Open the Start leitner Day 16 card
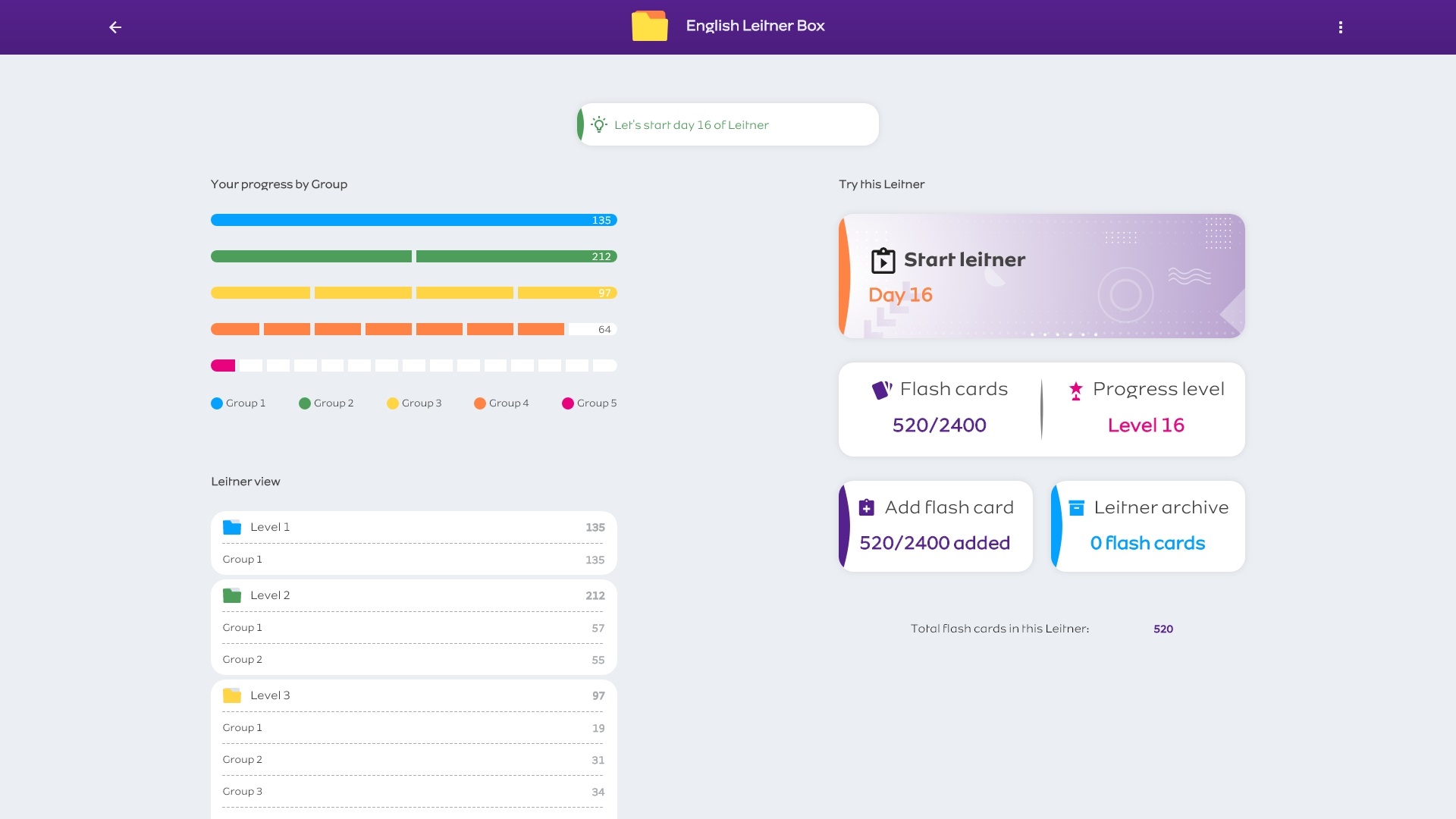 [x=1041, y=277]
